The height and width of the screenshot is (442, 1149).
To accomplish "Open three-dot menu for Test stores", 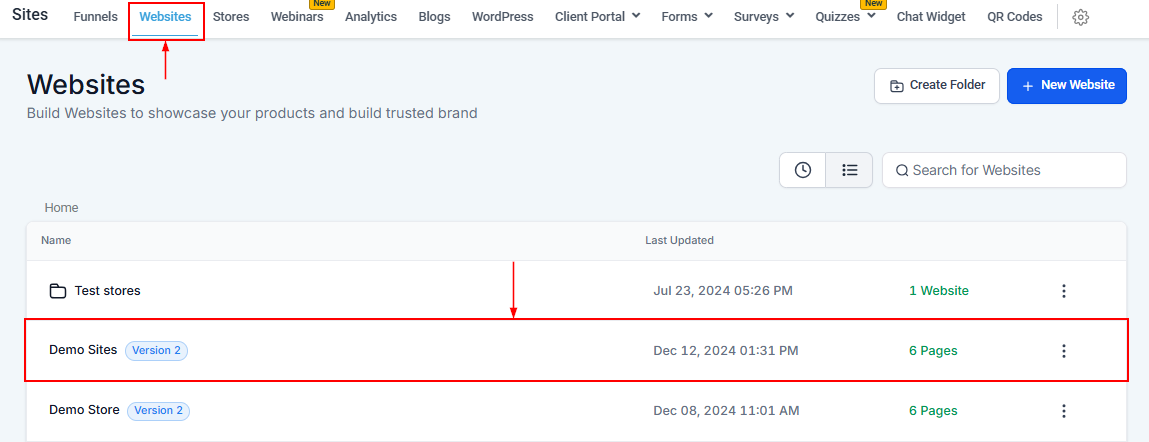I will (1063, 291).
